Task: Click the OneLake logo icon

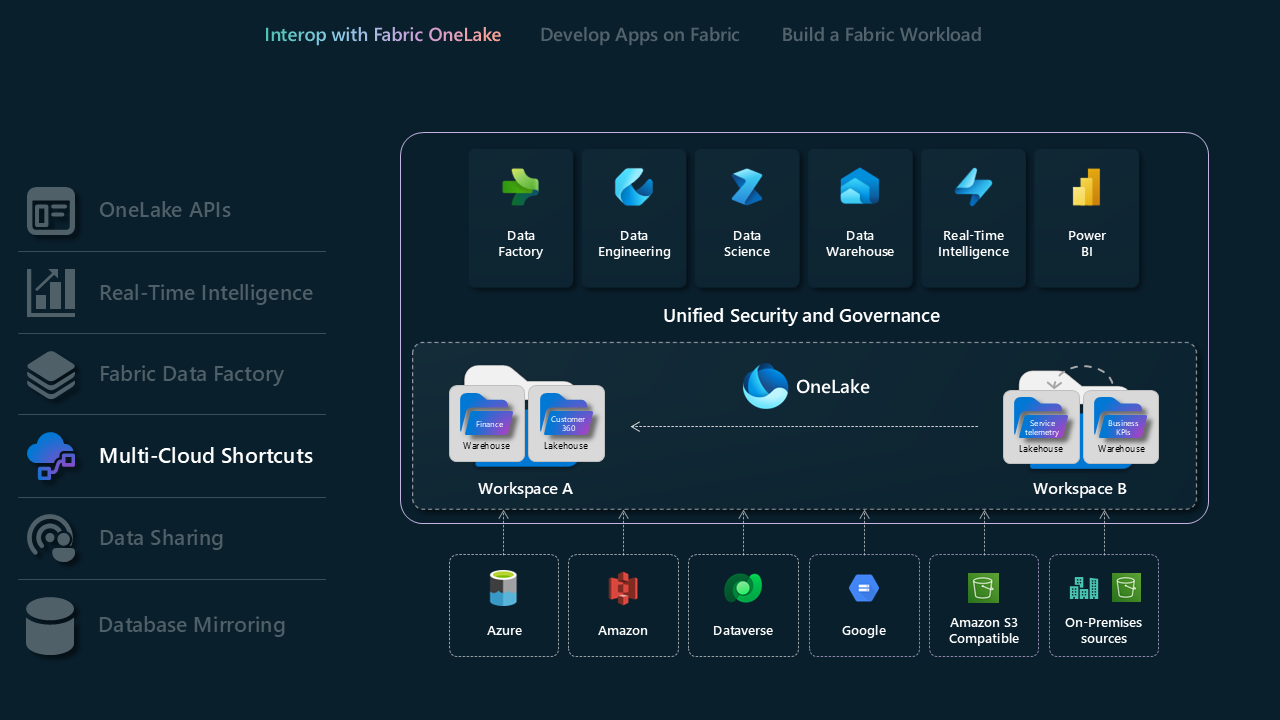Action: tap(766, 387)
